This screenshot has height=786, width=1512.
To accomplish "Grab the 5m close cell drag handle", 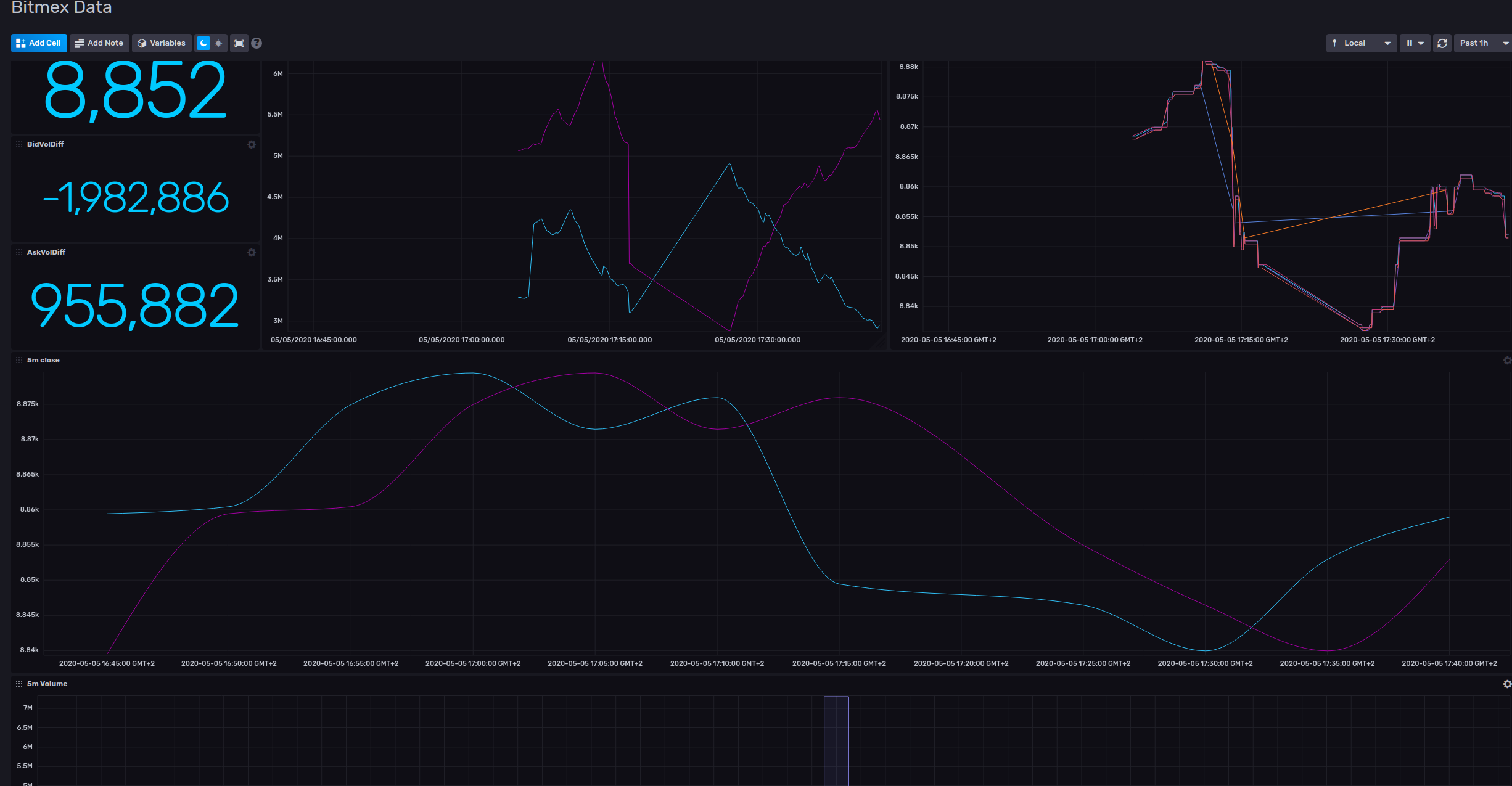I will tap(19, 360).
